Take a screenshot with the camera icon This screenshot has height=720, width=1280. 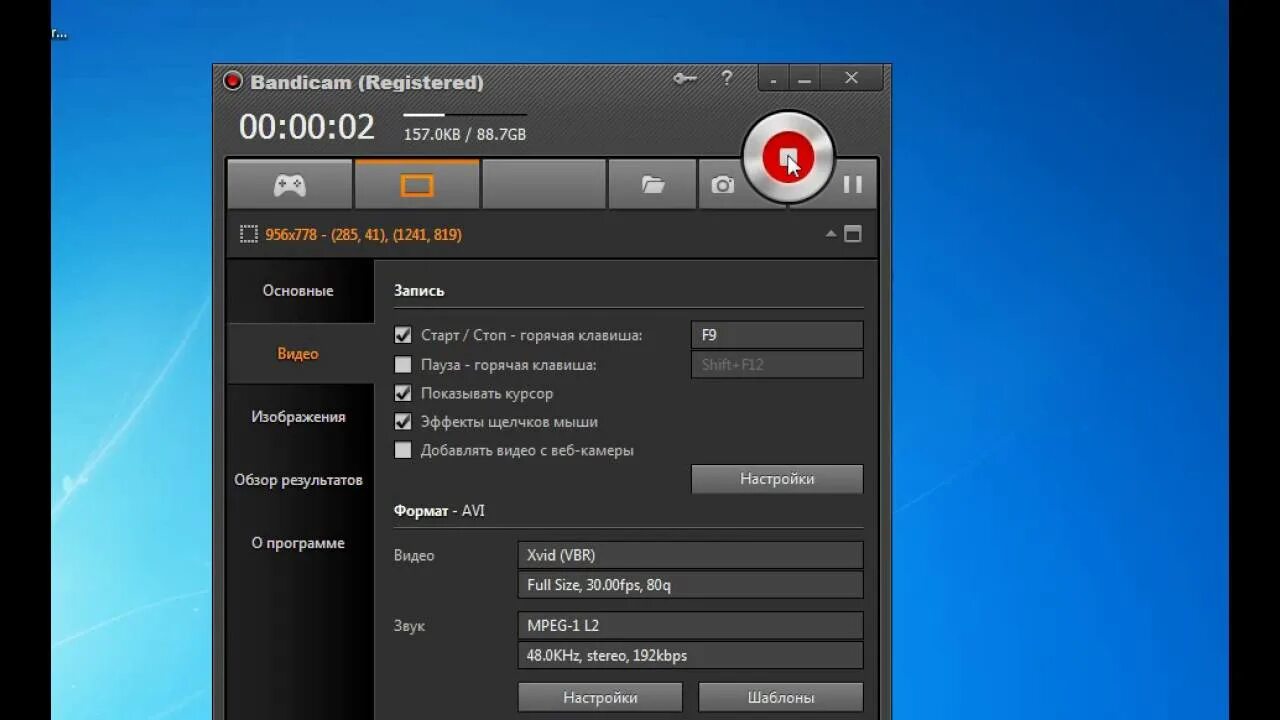(x=721, y=184)
